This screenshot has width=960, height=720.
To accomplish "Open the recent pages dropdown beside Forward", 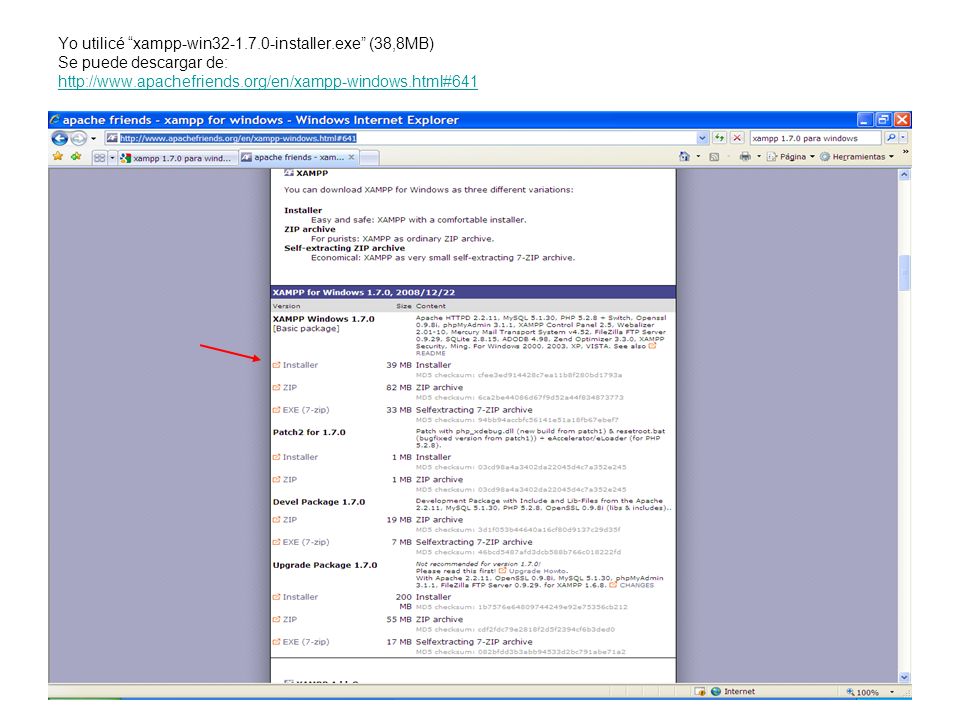I will [x=94, y=139].
